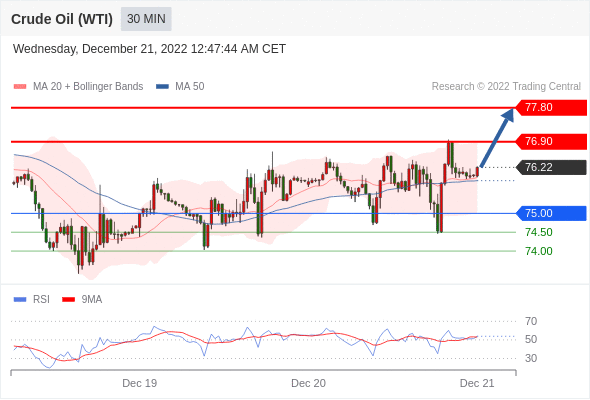This screenshot has width=590, height=400.
Task: Click the 9MA legend swatch
Action: 68,300
